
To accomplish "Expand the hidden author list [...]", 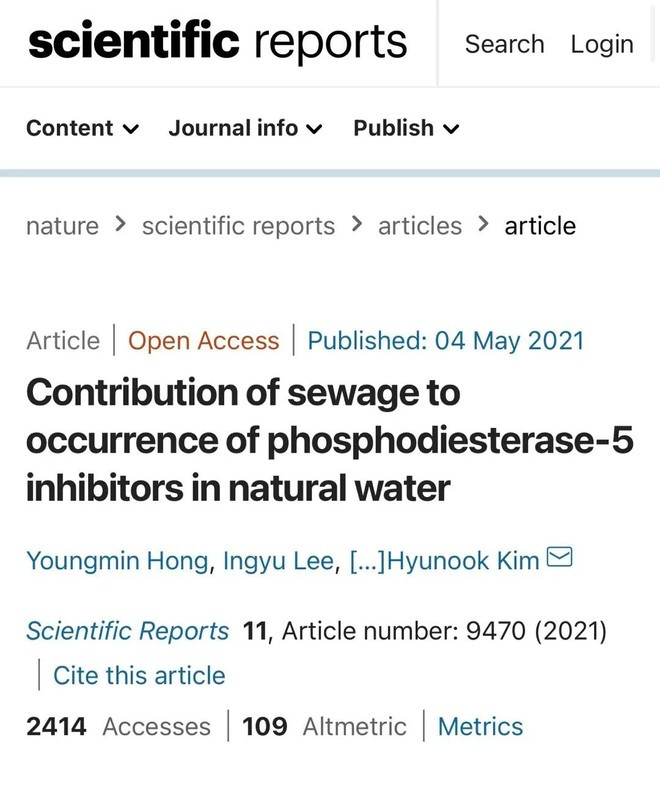I will (x=366, y=560).
